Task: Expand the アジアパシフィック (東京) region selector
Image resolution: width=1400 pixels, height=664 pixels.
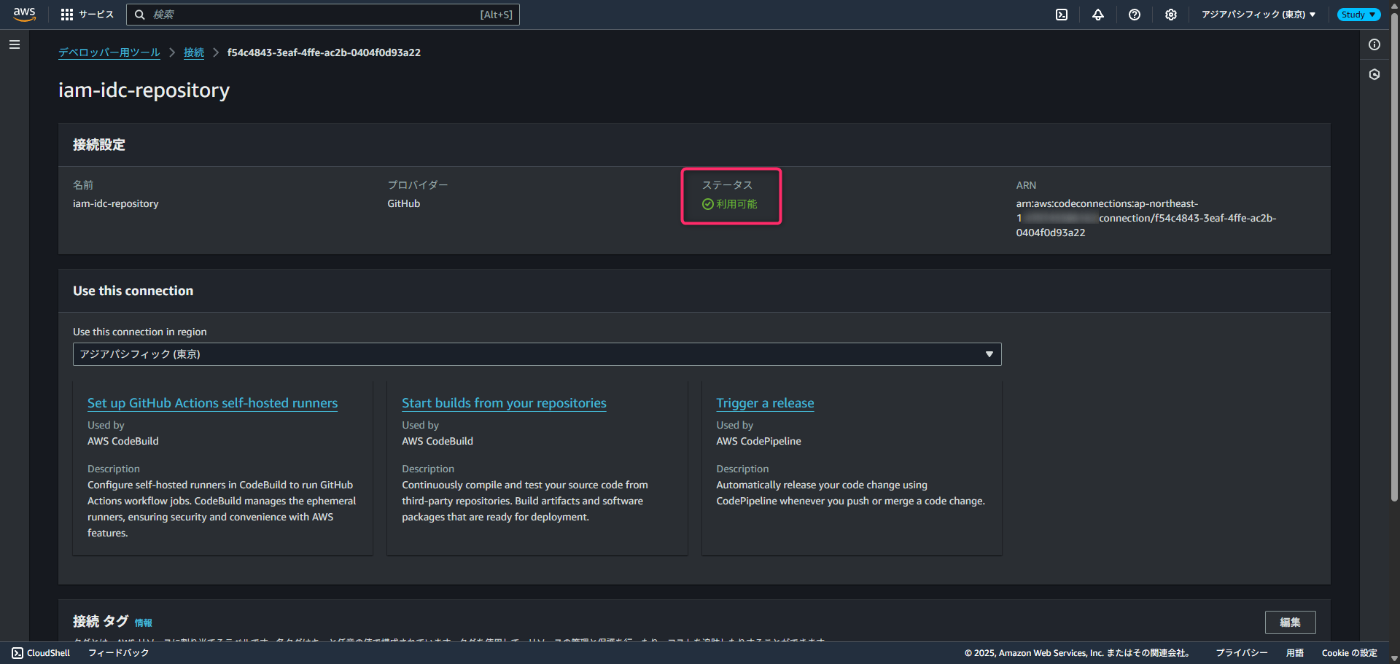Action: (x=1259, y=15)
